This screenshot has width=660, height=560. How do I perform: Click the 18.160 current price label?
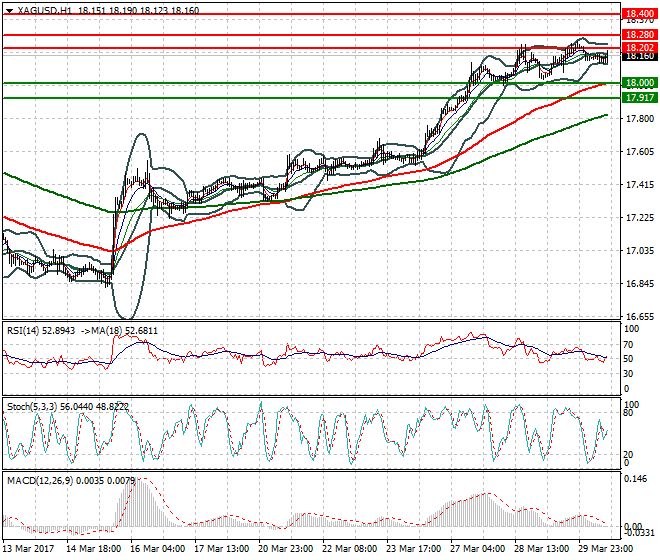click(640, 56)
